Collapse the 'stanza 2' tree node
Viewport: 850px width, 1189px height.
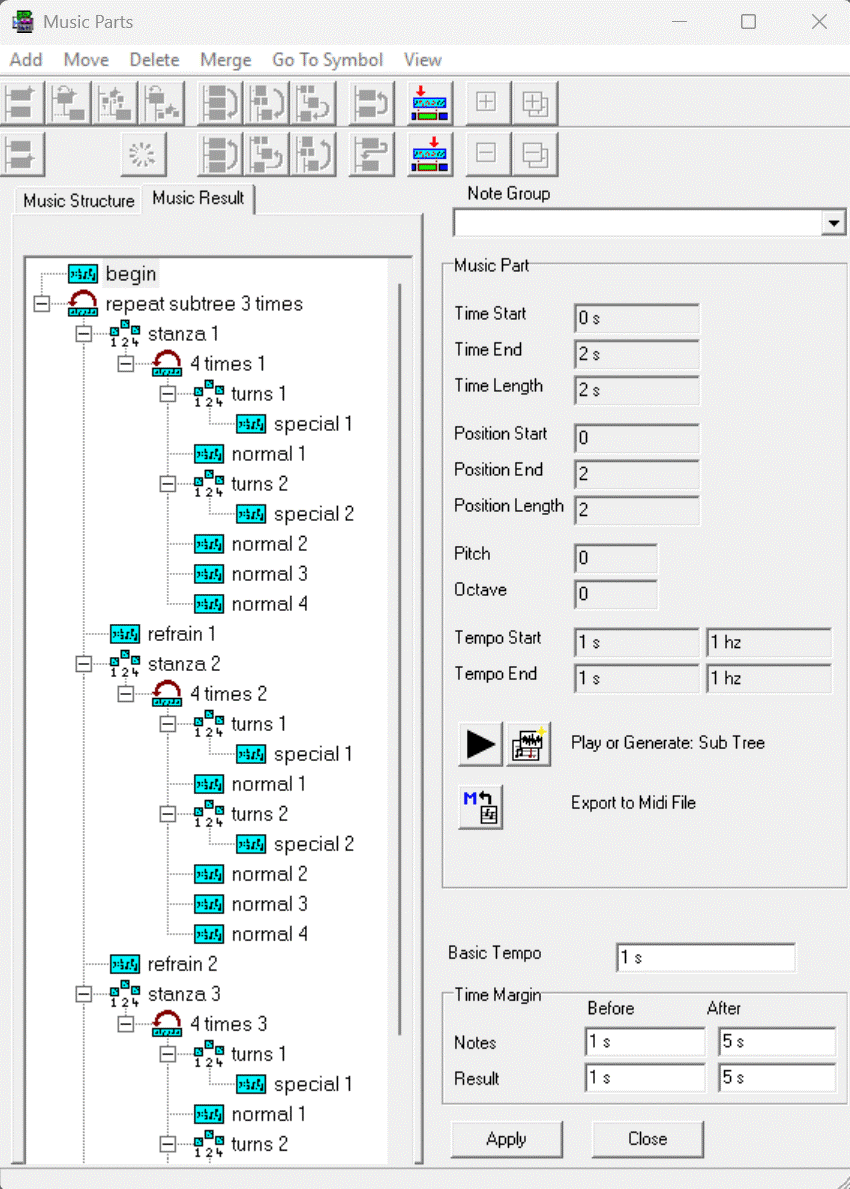point(84,664)
